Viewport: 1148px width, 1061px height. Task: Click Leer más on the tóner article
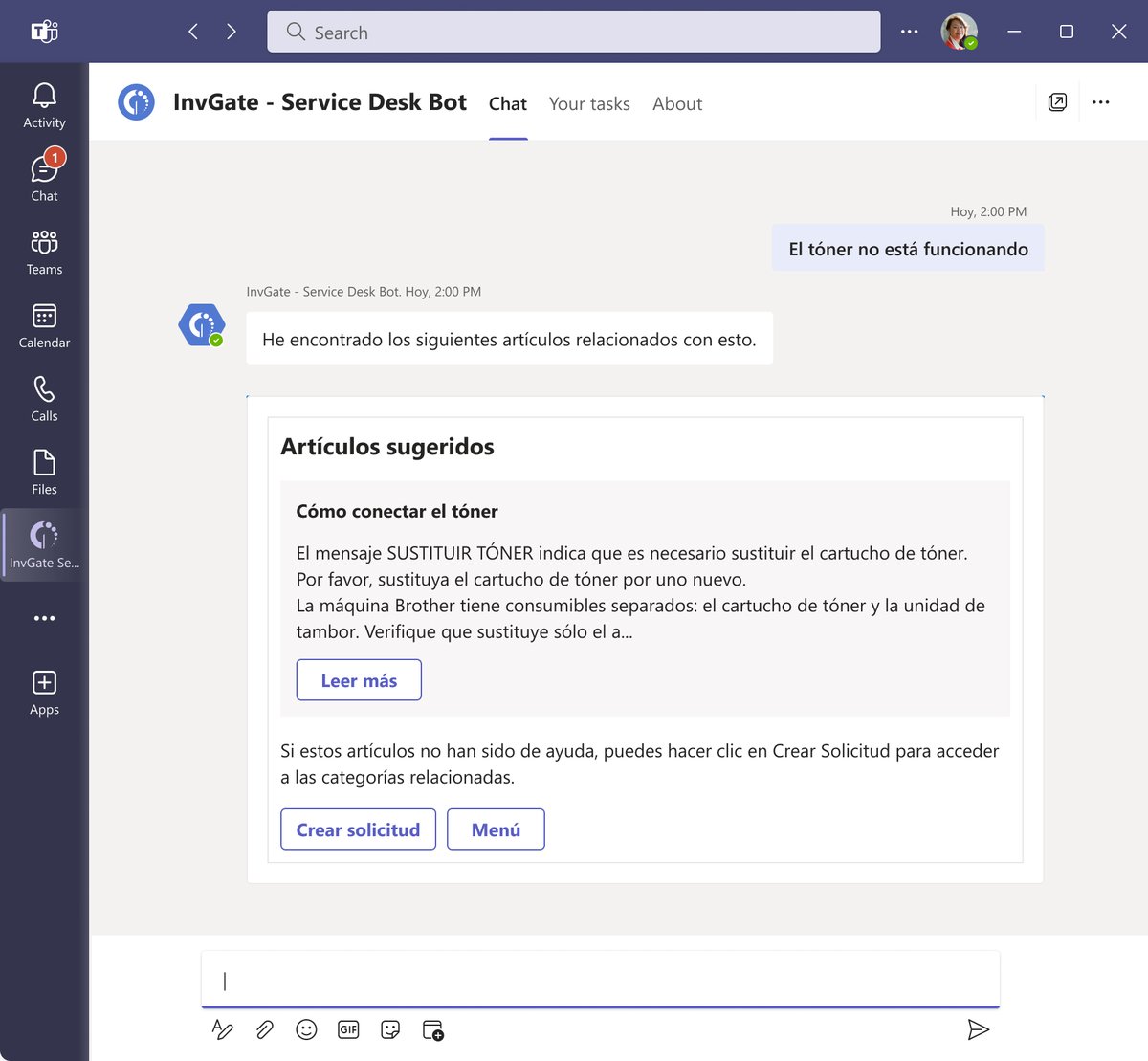point(359,679)
